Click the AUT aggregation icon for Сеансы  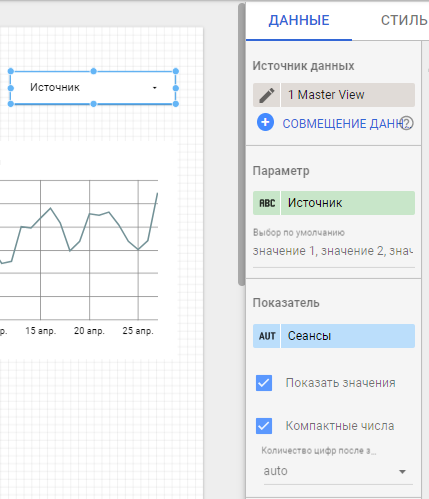click(267, 336)
